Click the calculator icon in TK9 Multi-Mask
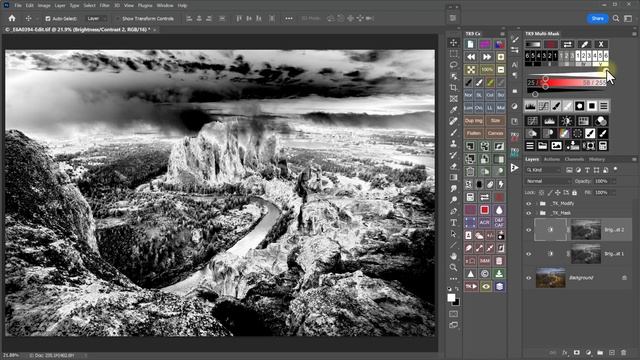The height and width of the screenshot is (360, 640). 602,145
